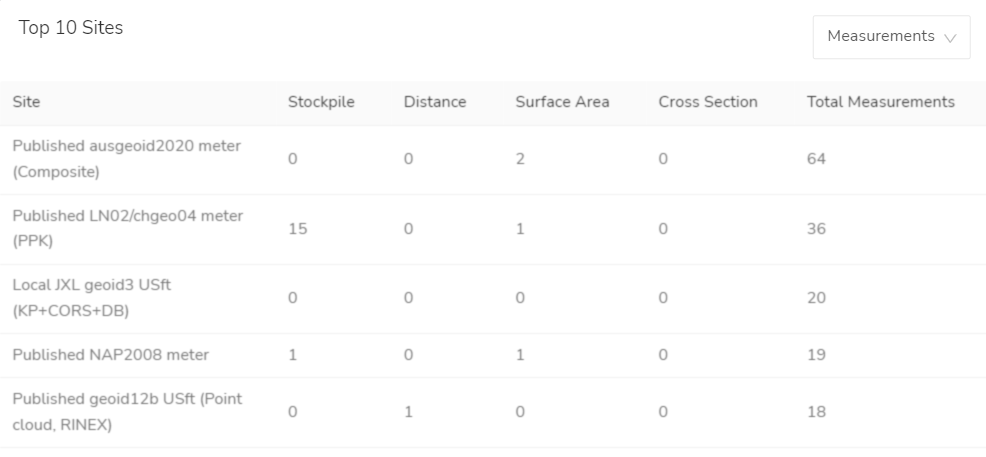
Task: Sort by Total Measurements column
Action: coord(880,102)
